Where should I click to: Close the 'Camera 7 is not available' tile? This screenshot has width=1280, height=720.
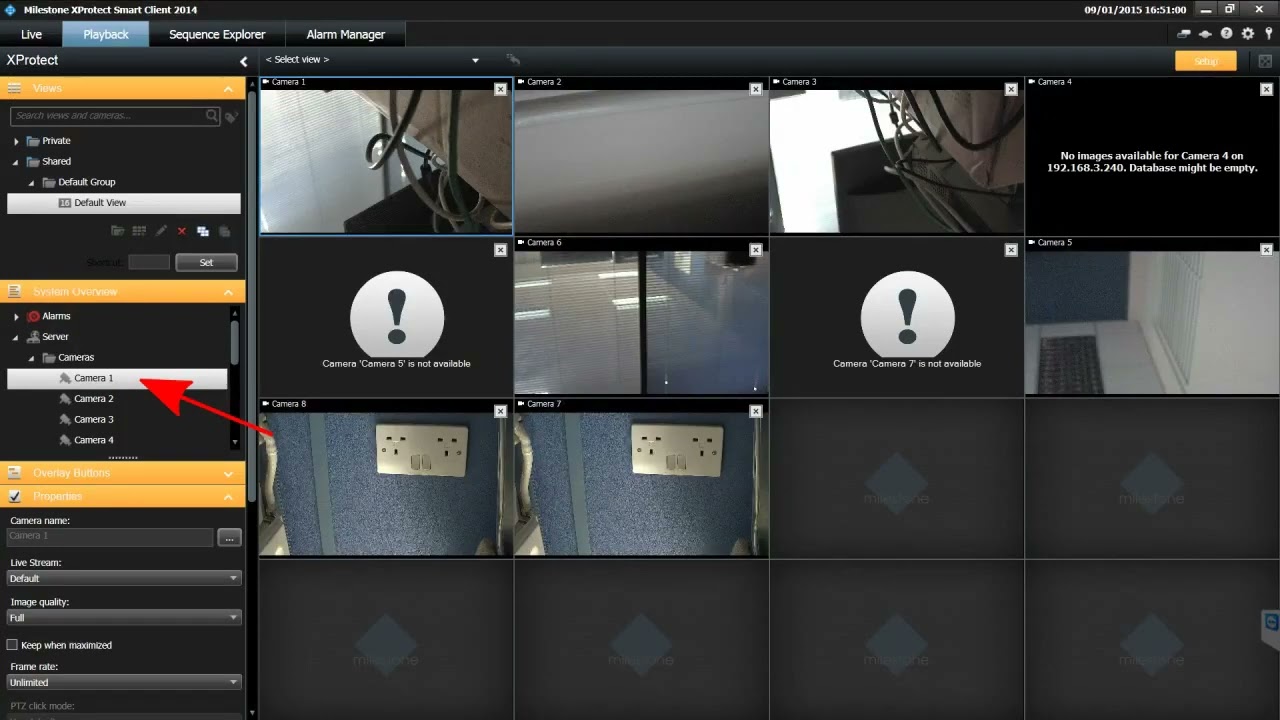(x=1011, y=250)
